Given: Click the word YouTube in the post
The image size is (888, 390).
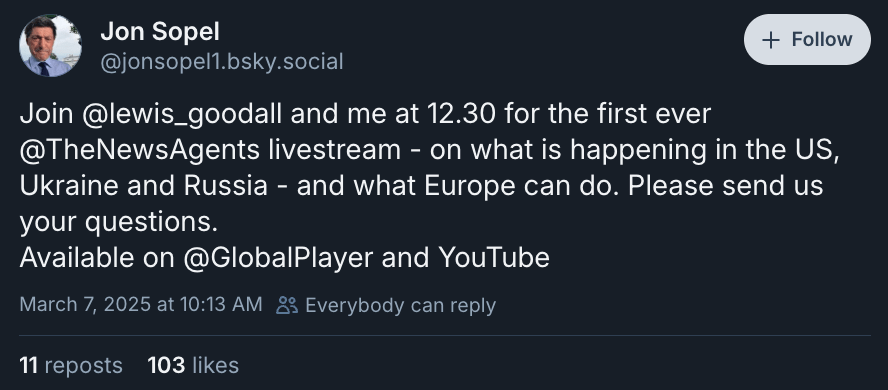Looking at the screenshot, I should click(494, 258).
